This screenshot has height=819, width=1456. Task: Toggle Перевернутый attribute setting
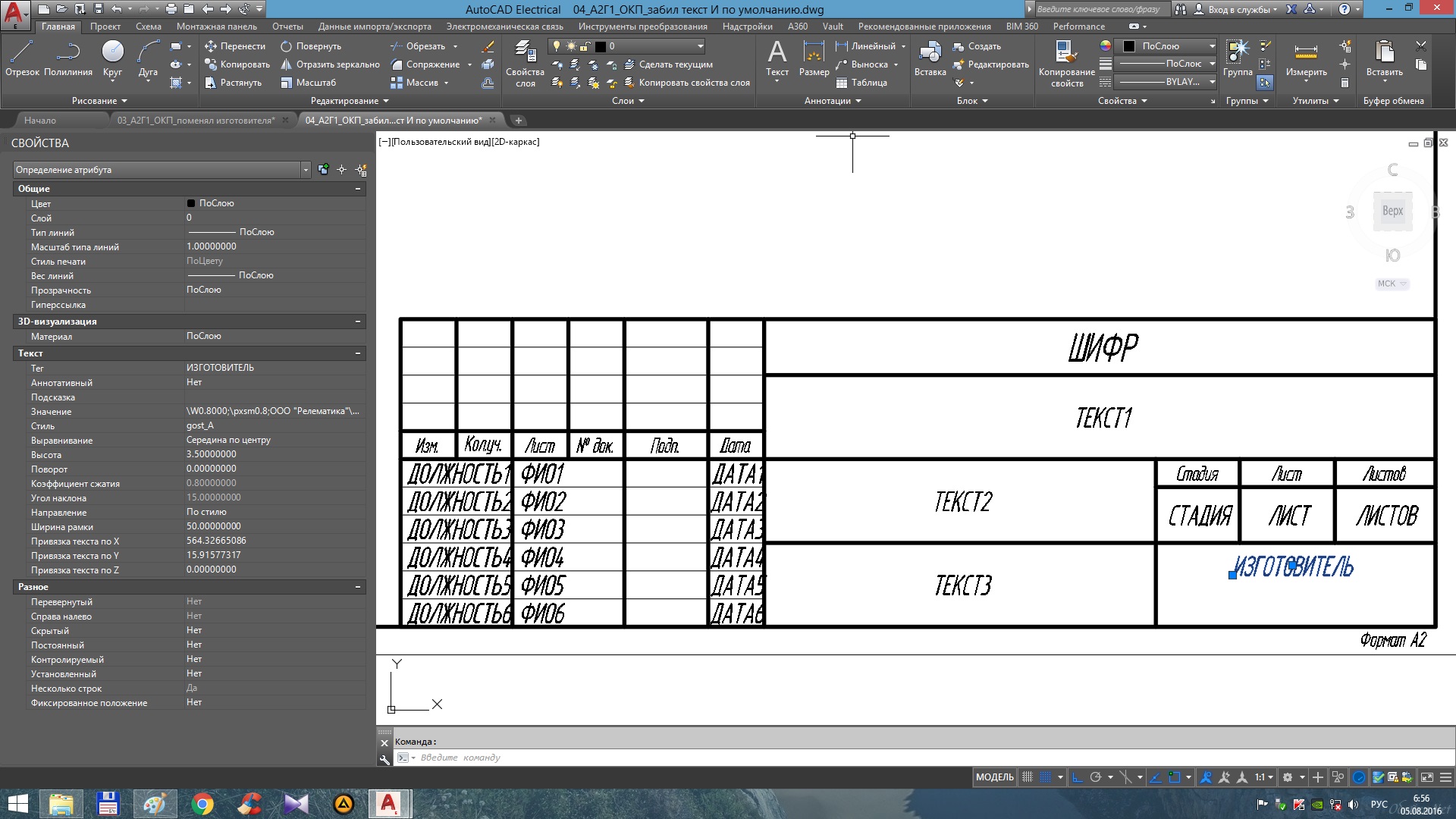[193, 601]
